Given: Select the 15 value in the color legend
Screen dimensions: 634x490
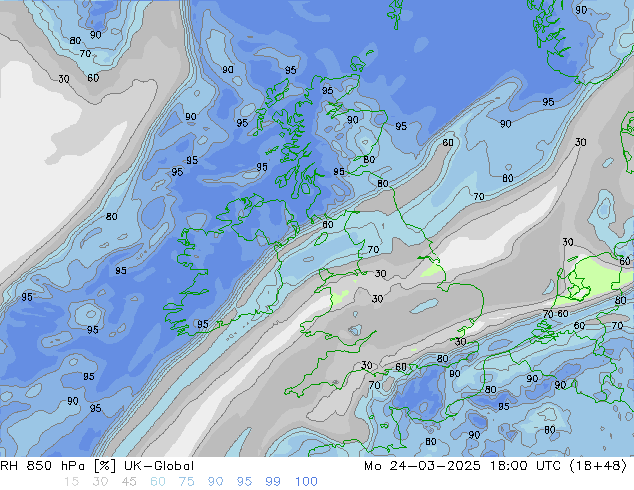Looking at the screenshot, I should (x=71, y=482).
